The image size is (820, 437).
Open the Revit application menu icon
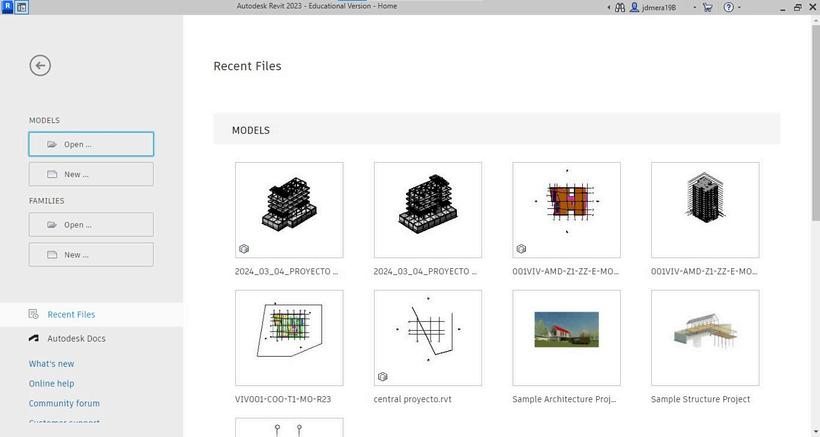(7, 7)
